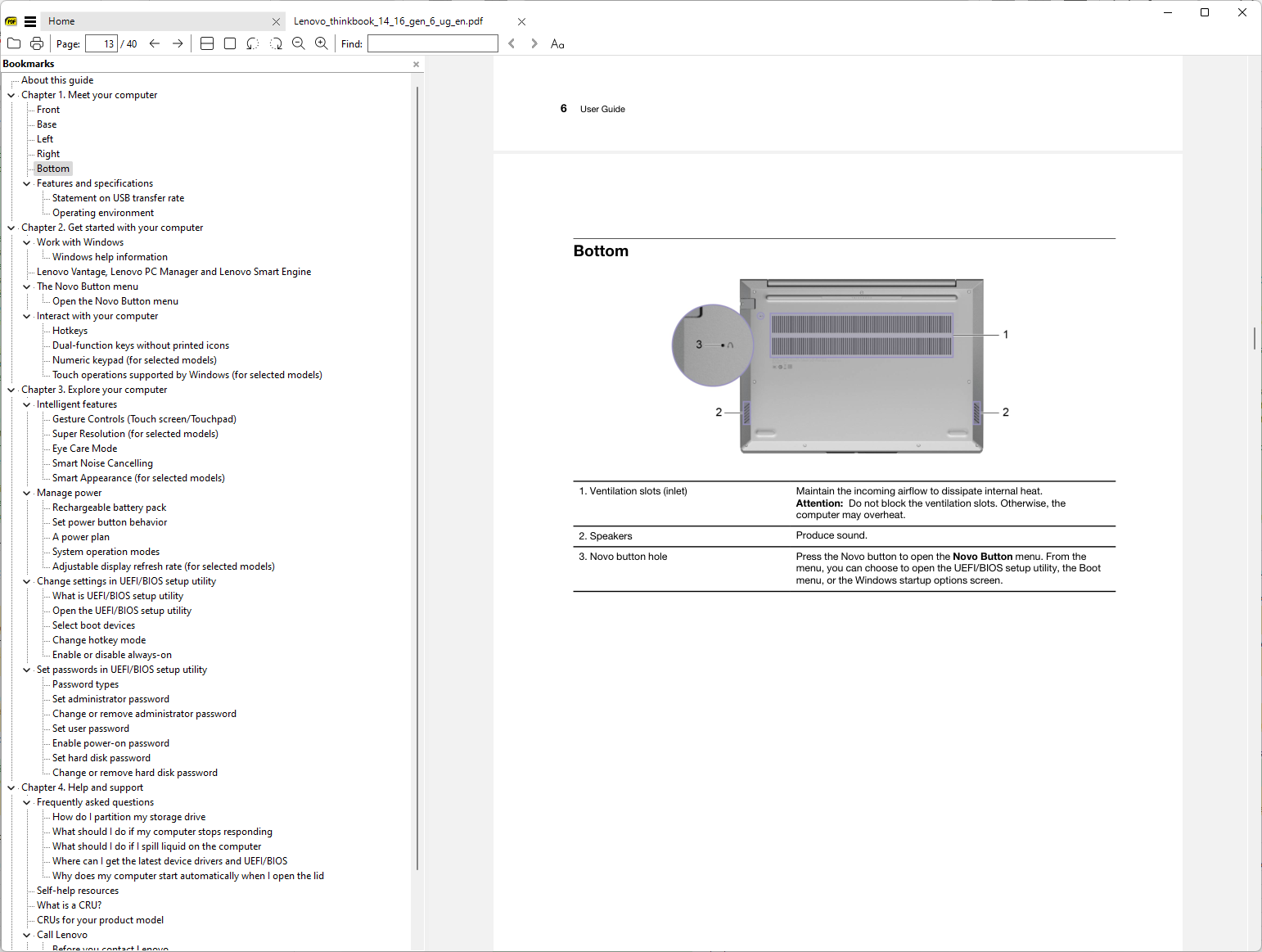Collapse Manage power node

26,493
